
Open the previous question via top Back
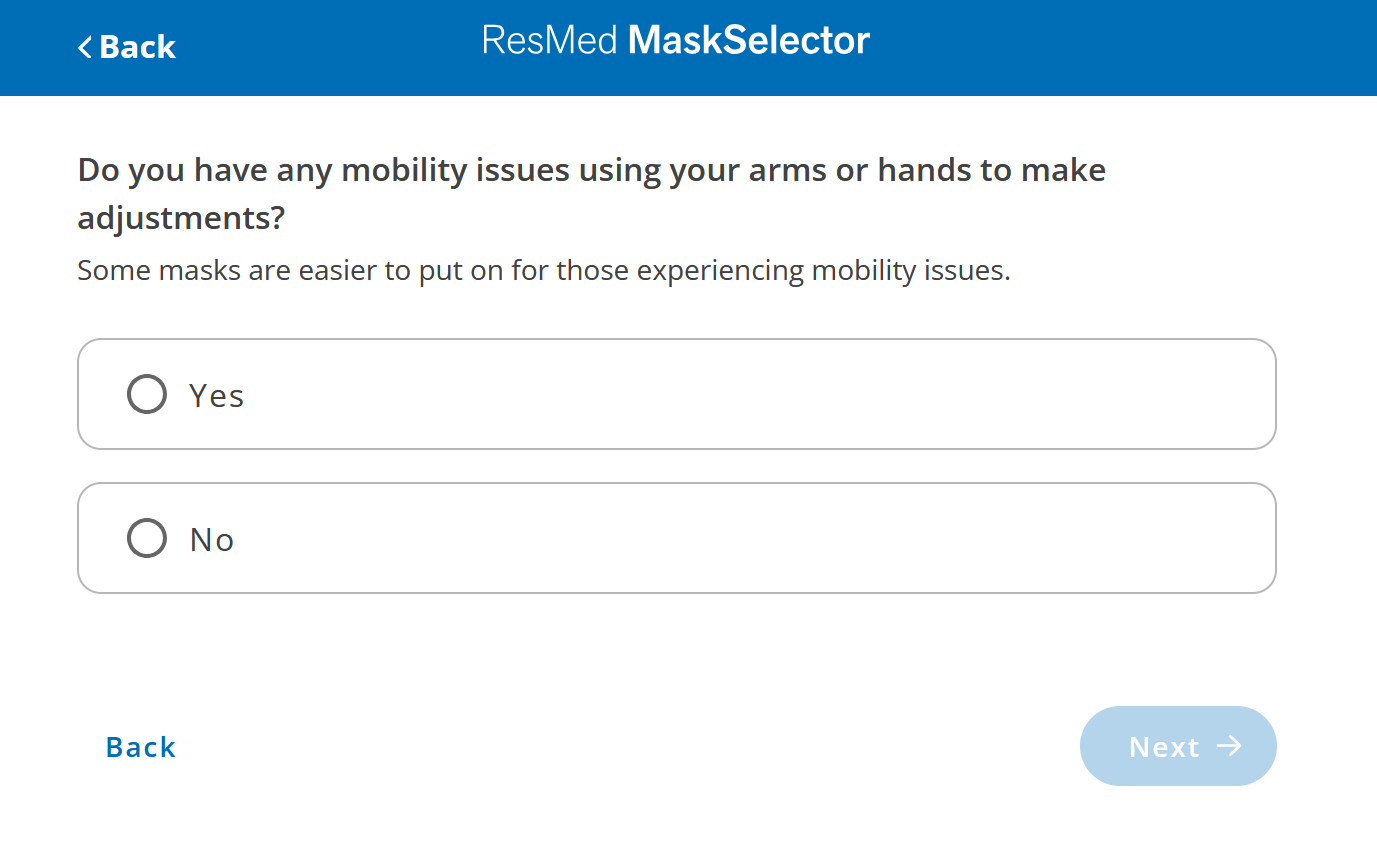126,47
